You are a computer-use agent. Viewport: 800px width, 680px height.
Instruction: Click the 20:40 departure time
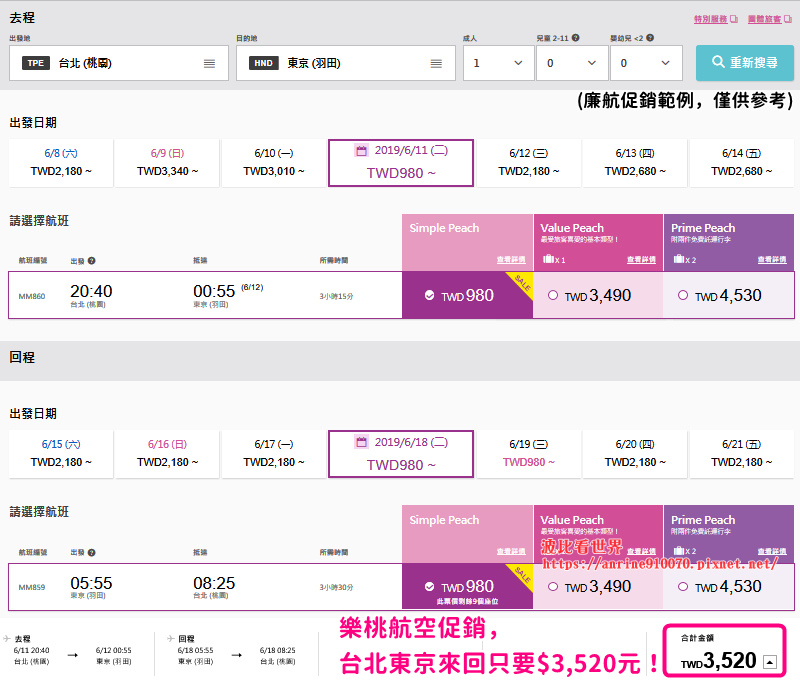[x=91, y=291]
